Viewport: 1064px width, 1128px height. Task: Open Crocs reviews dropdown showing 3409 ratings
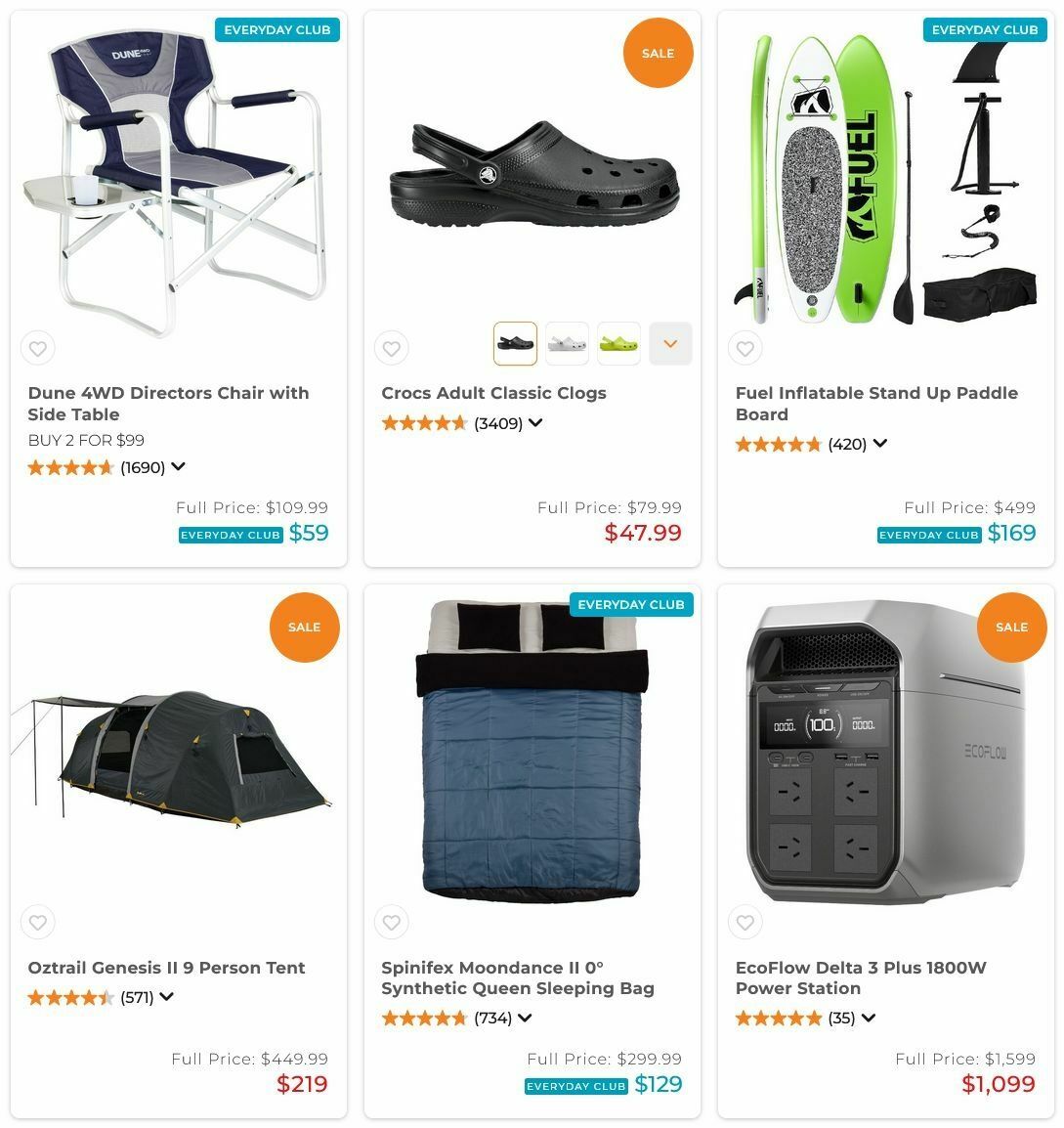click(535, 423)
